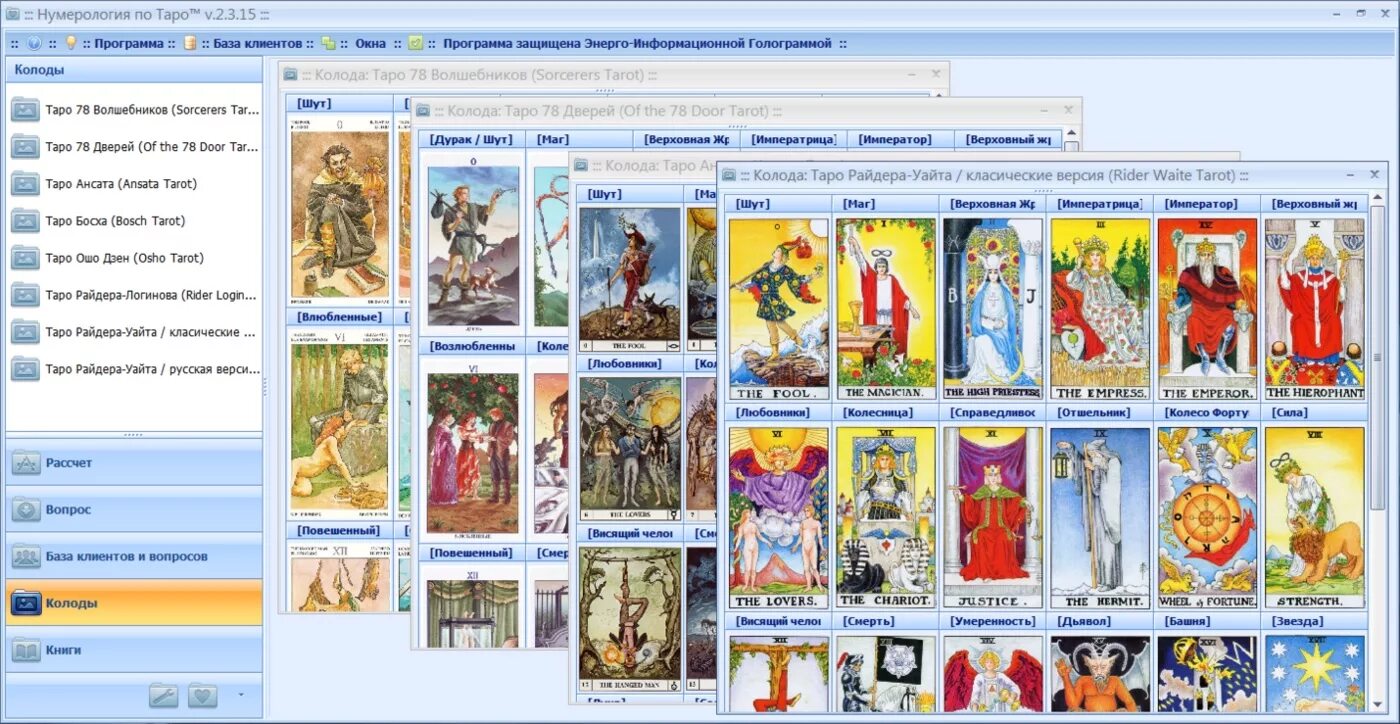Click The Hierophant card thumbnail
1400x724 pixels.
pos(1314,309)
